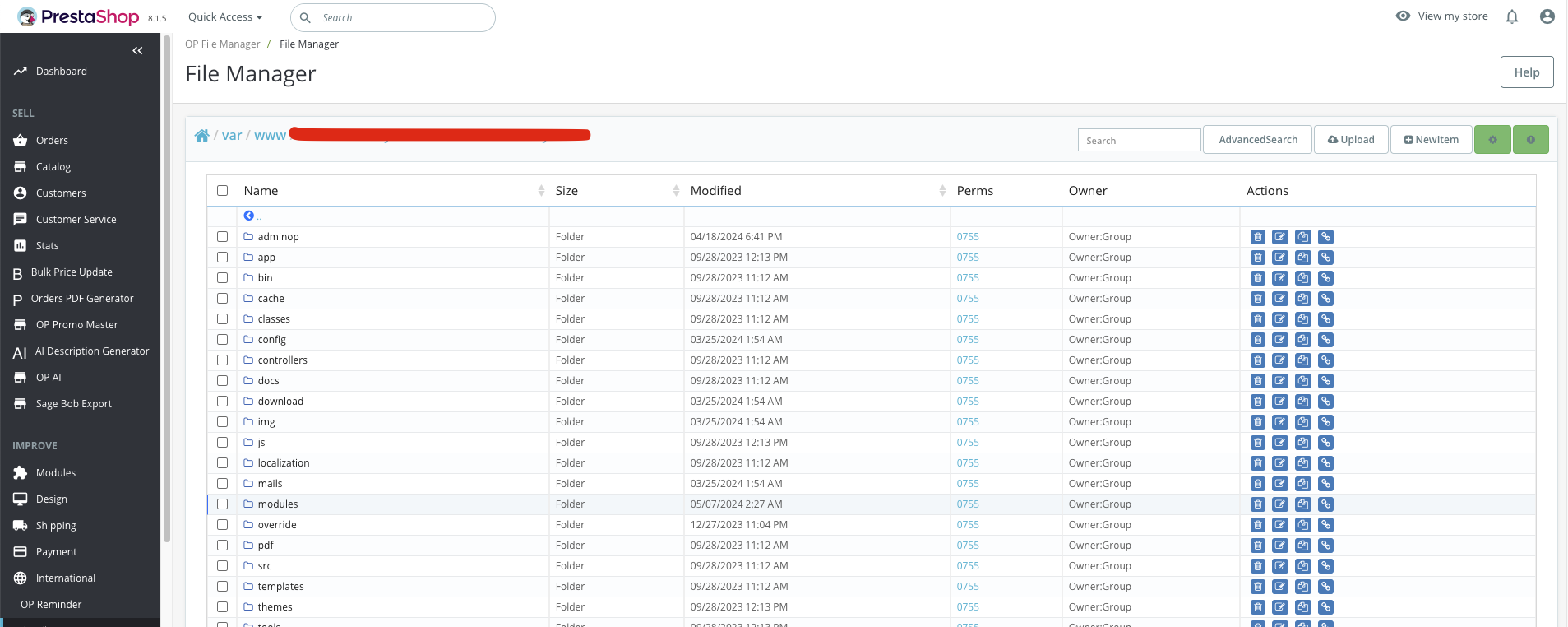Click the link icon for the themes folder
The height and width of the screenshot is (627, 1568).
1325,607
